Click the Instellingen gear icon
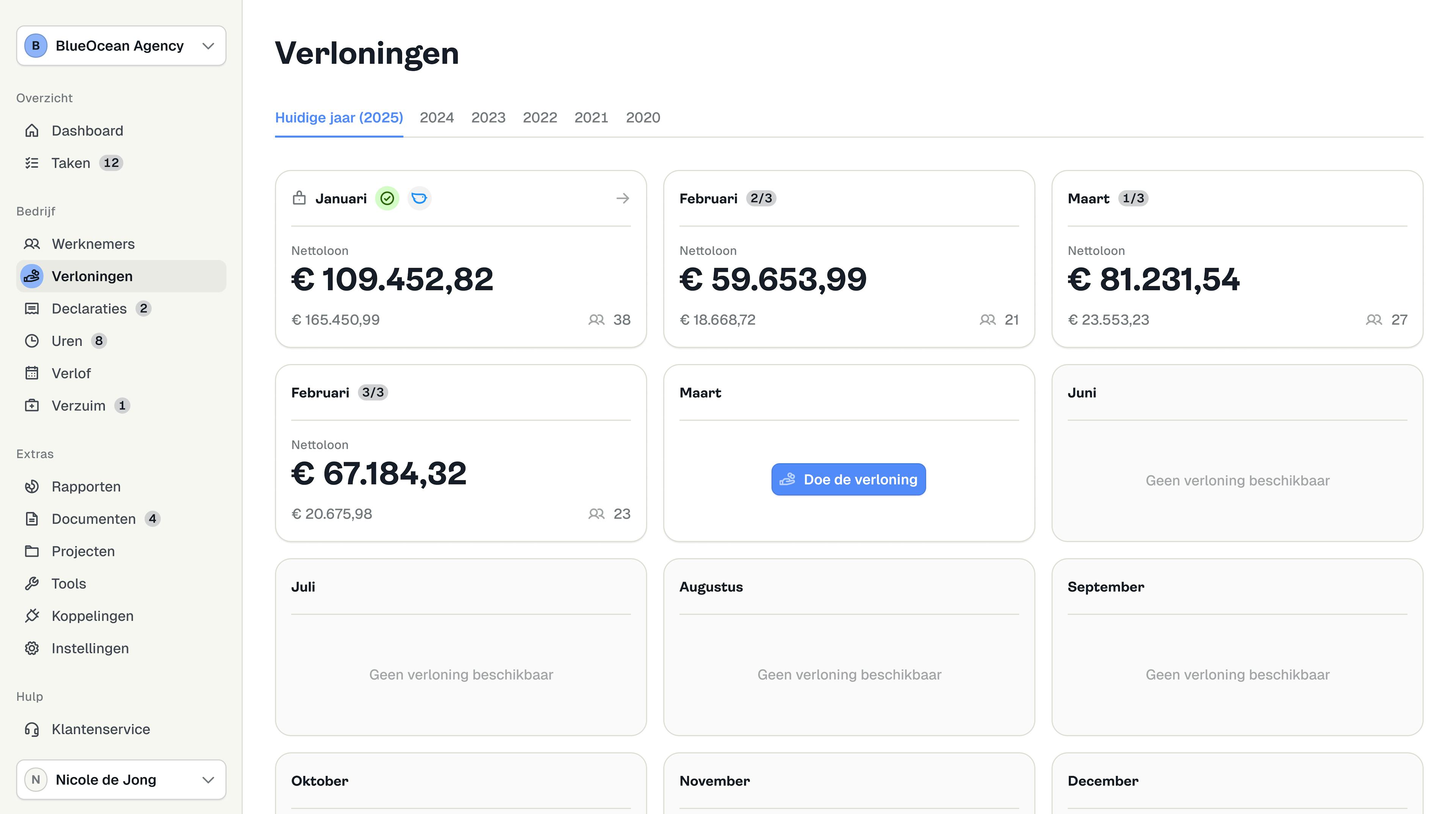 31,648
